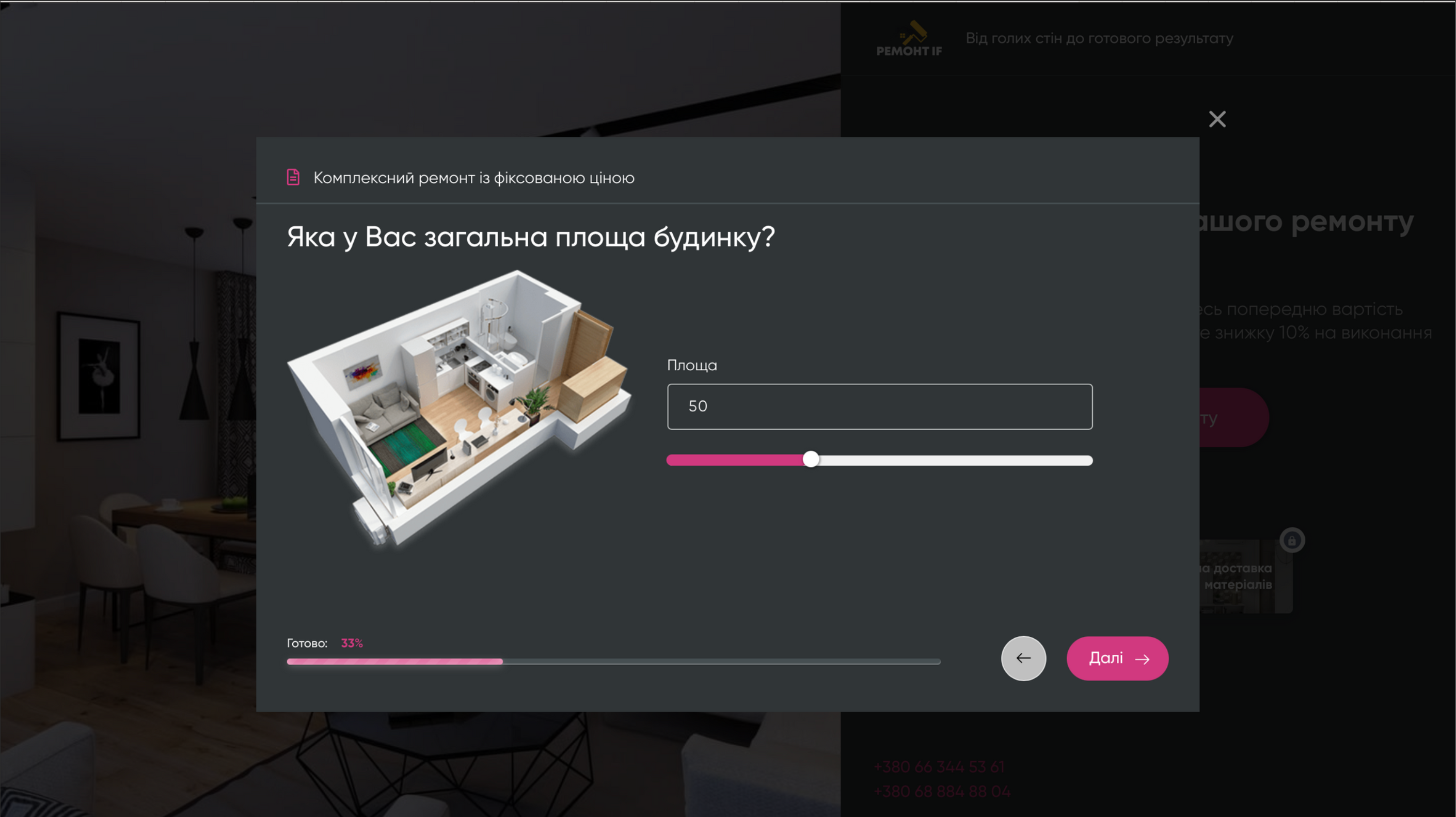
Task: Click the Далі next button
Action: click(x=1117, y=658)
